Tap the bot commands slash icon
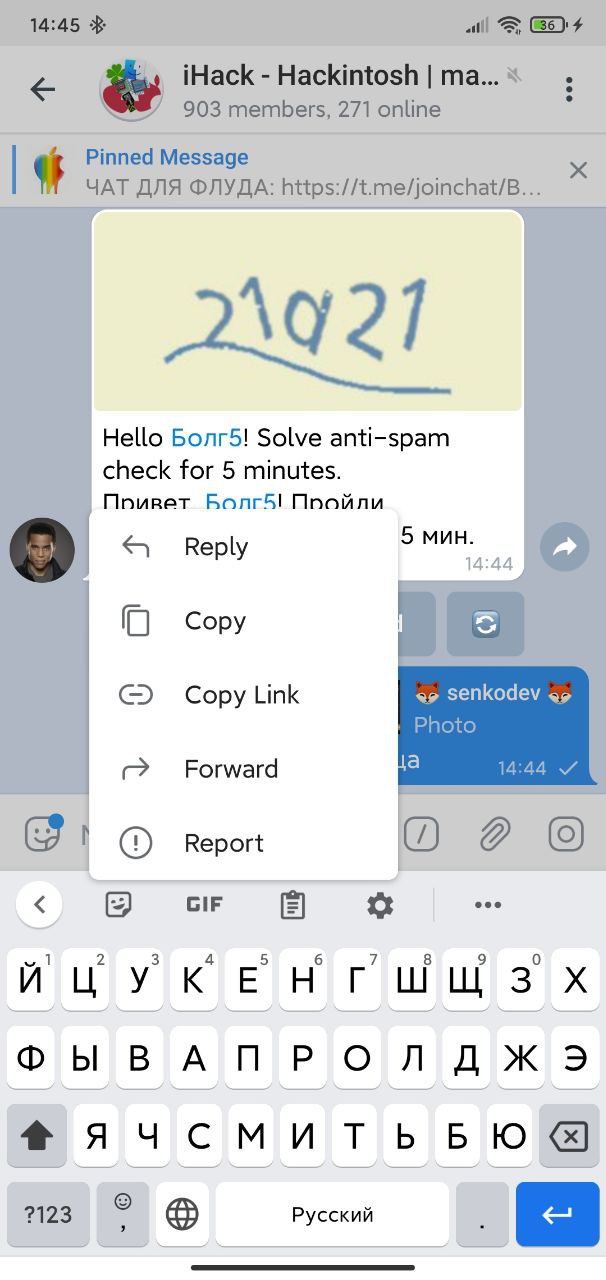606x1280 pixels. tap(421, 834)
